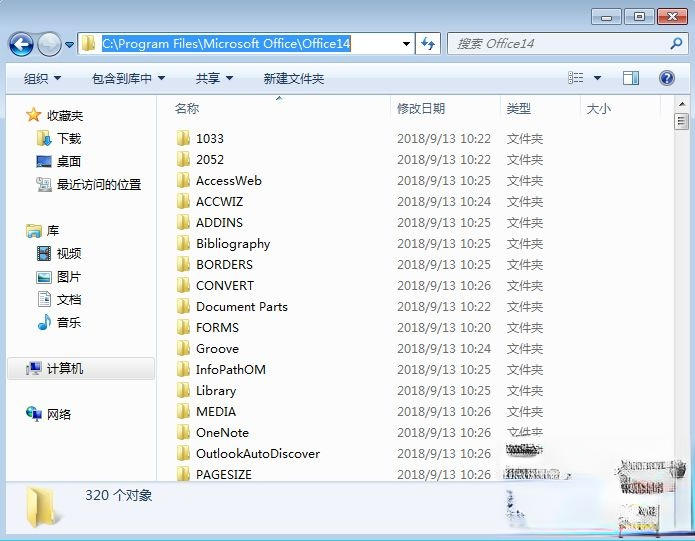Expand the view options dropdown arrow
This screenshot has height=541, width=695.
[x=597, y=78]
